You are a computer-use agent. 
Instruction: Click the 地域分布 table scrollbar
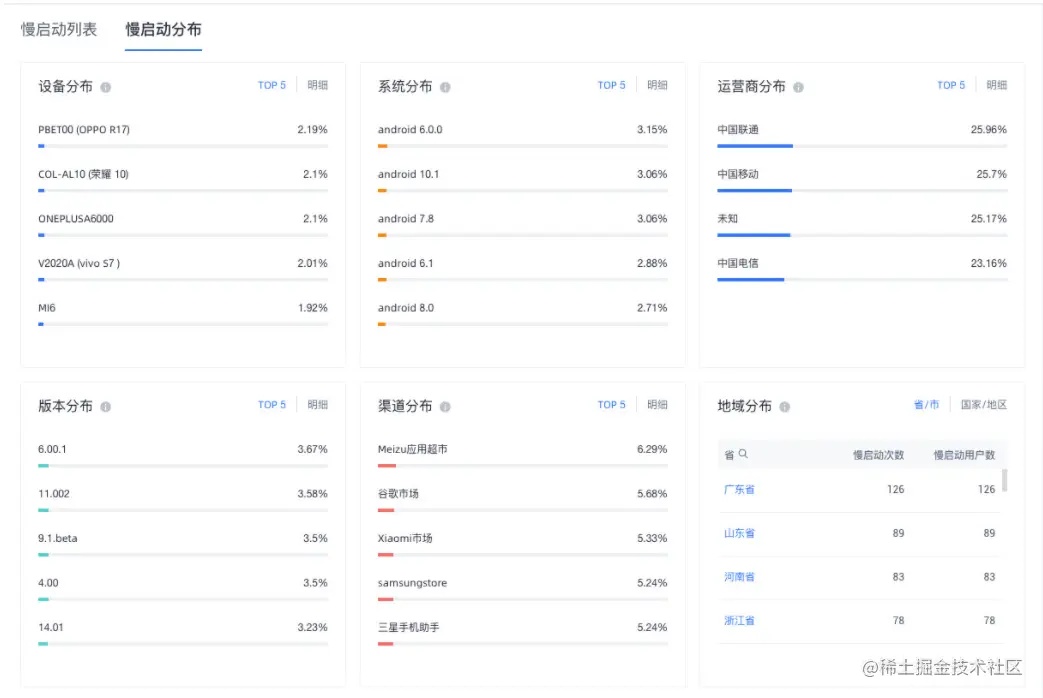(1004, 480)
